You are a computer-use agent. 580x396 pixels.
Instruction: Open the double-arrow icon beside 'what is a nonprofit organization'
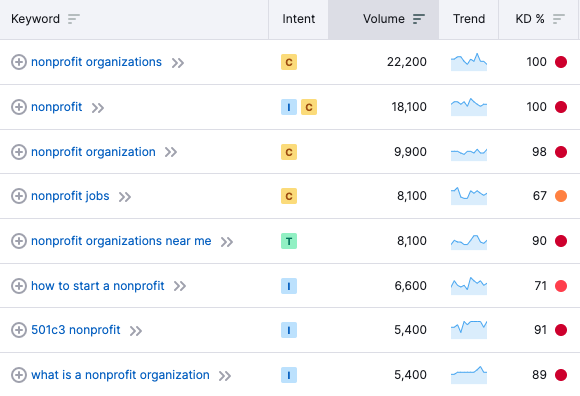click(225, 376)
